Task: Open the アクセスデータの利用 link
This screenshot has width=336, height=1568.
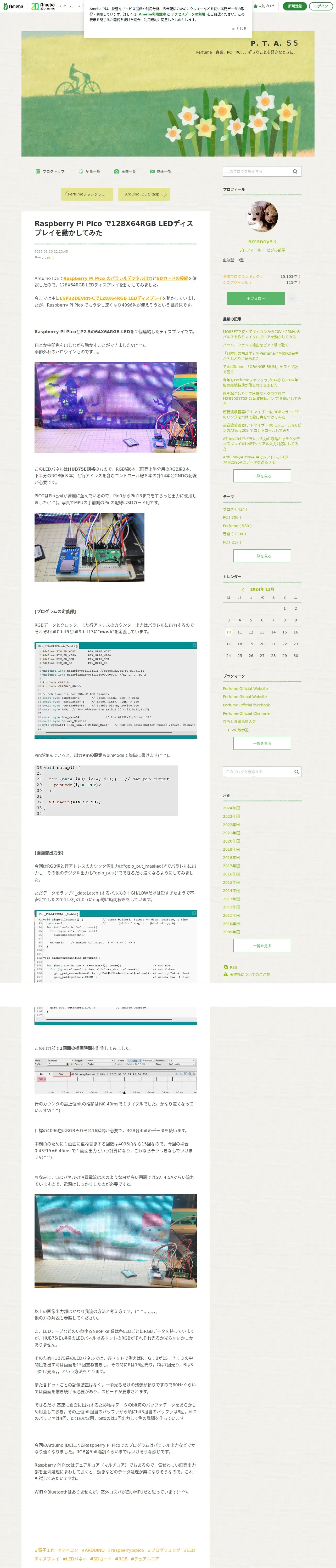Action: click(188, 14)
